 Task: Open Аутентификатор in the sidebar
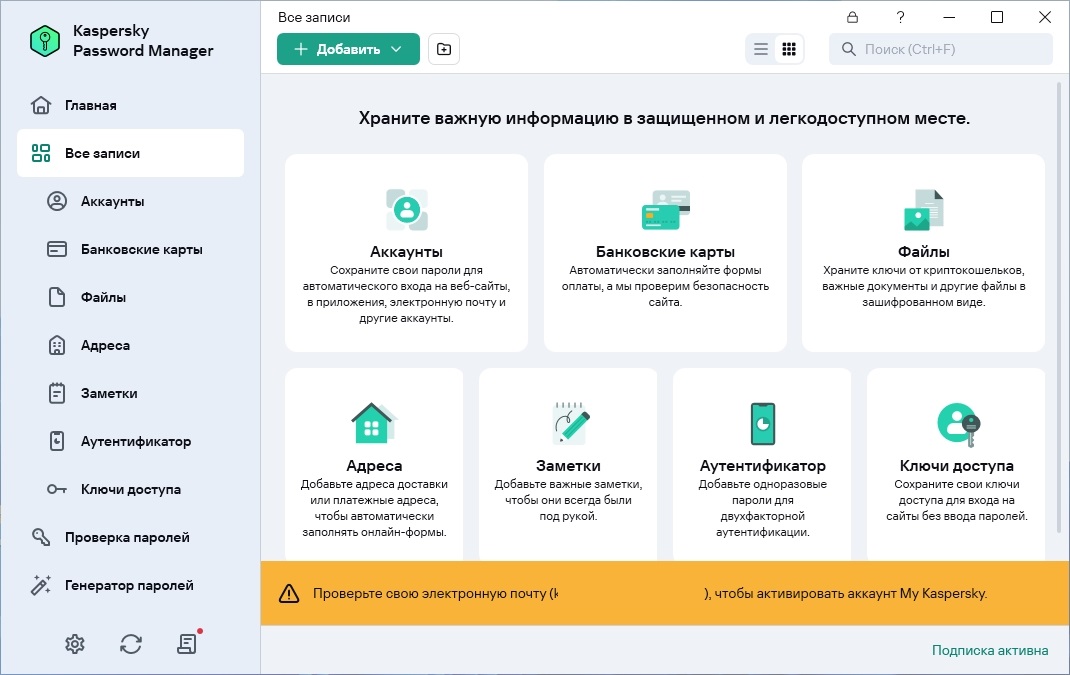[x=130, y=441]
